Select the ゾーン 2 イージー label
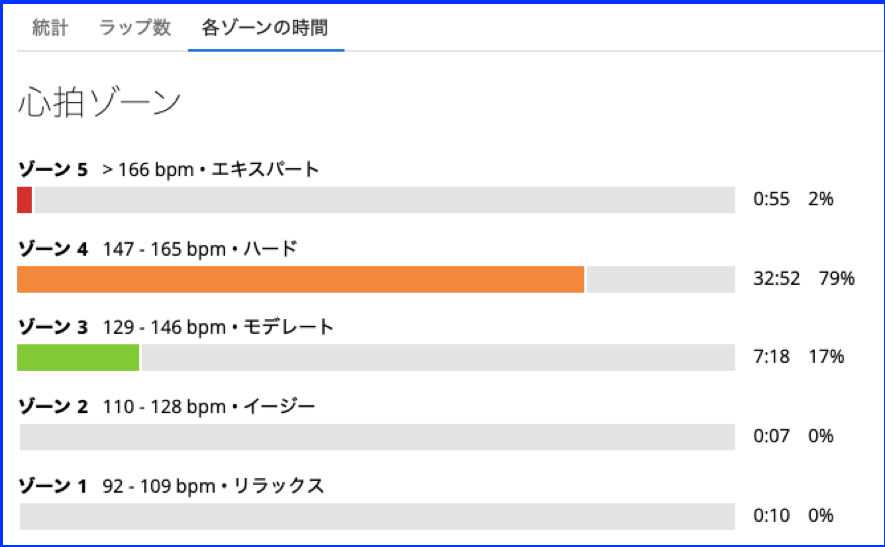The image size is (885, 547). [x=167, y=406]
